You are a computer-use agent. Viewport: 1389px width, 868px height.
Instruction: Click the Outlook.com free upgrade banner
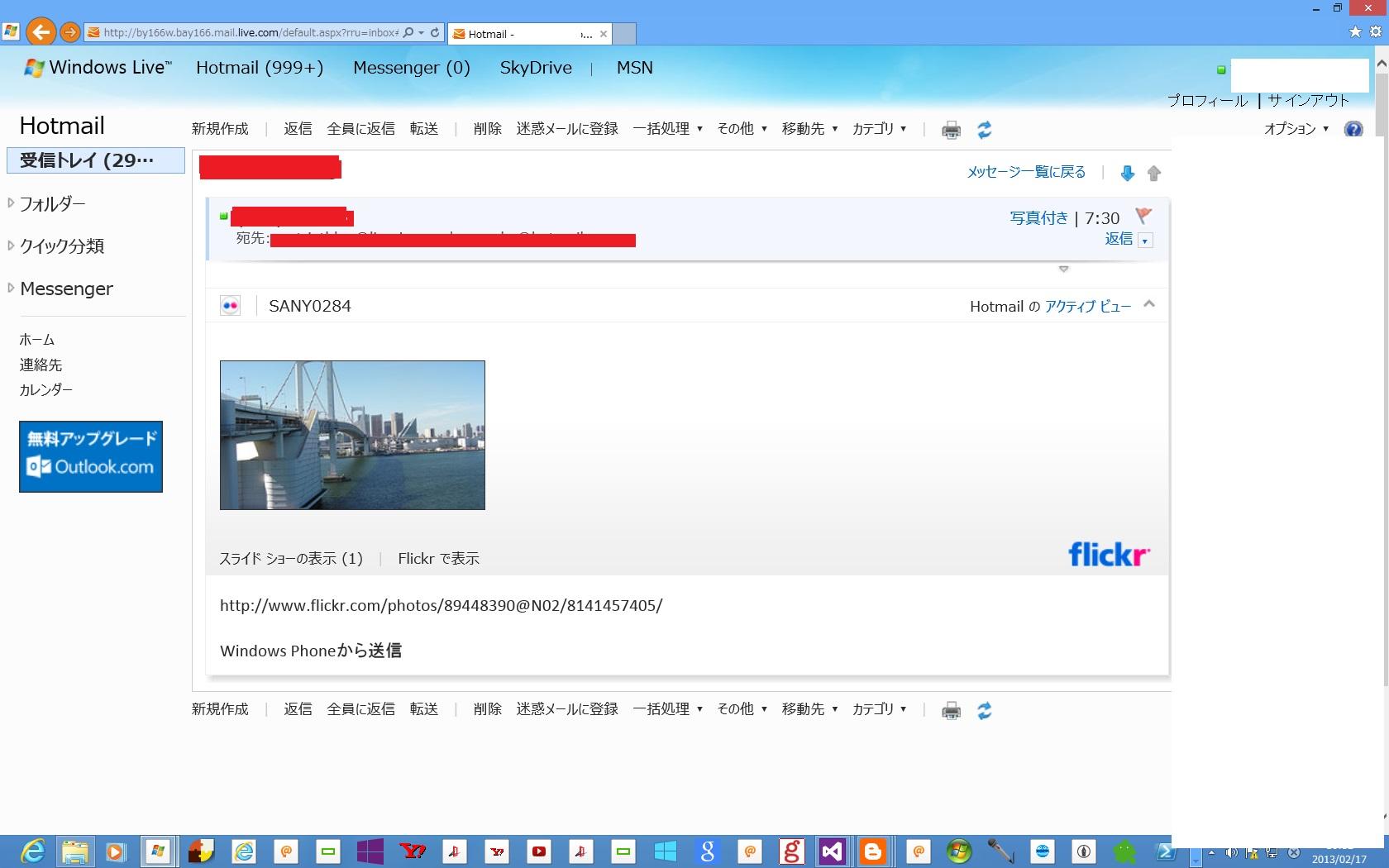(91, 456)
